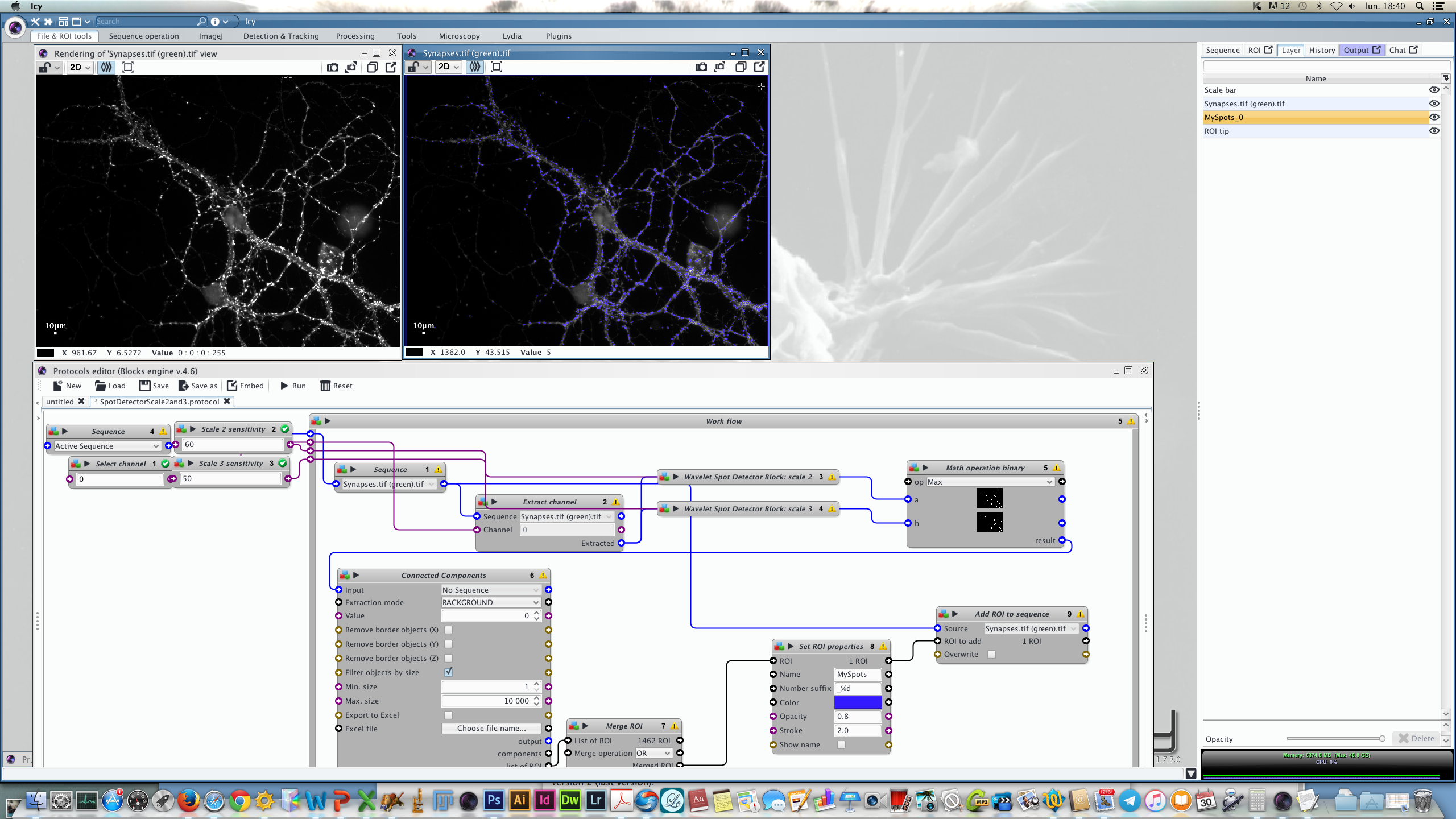Click the Run button in Protocols editor

pos(293,386)
